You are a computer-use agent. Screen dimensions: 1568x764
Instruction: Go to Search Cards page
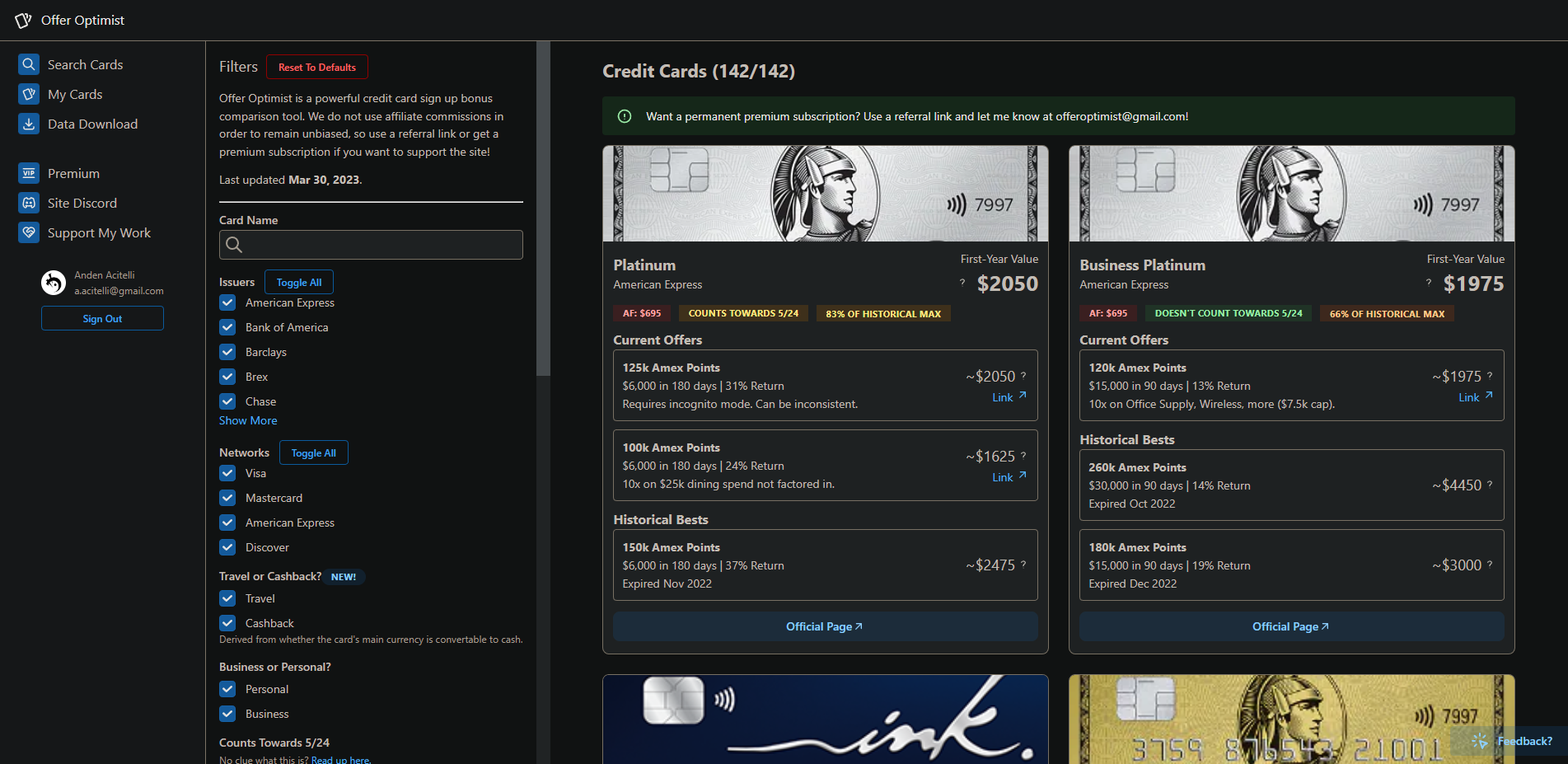(x=85, y=64)
